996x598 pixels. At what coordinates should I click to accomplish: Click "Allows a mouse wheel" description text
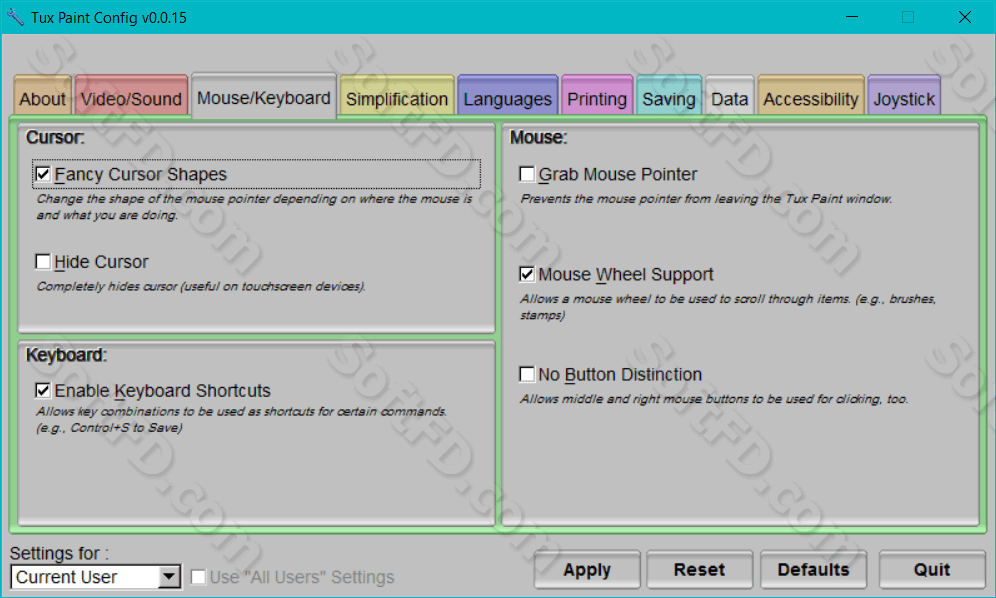[x=728, y=307]
